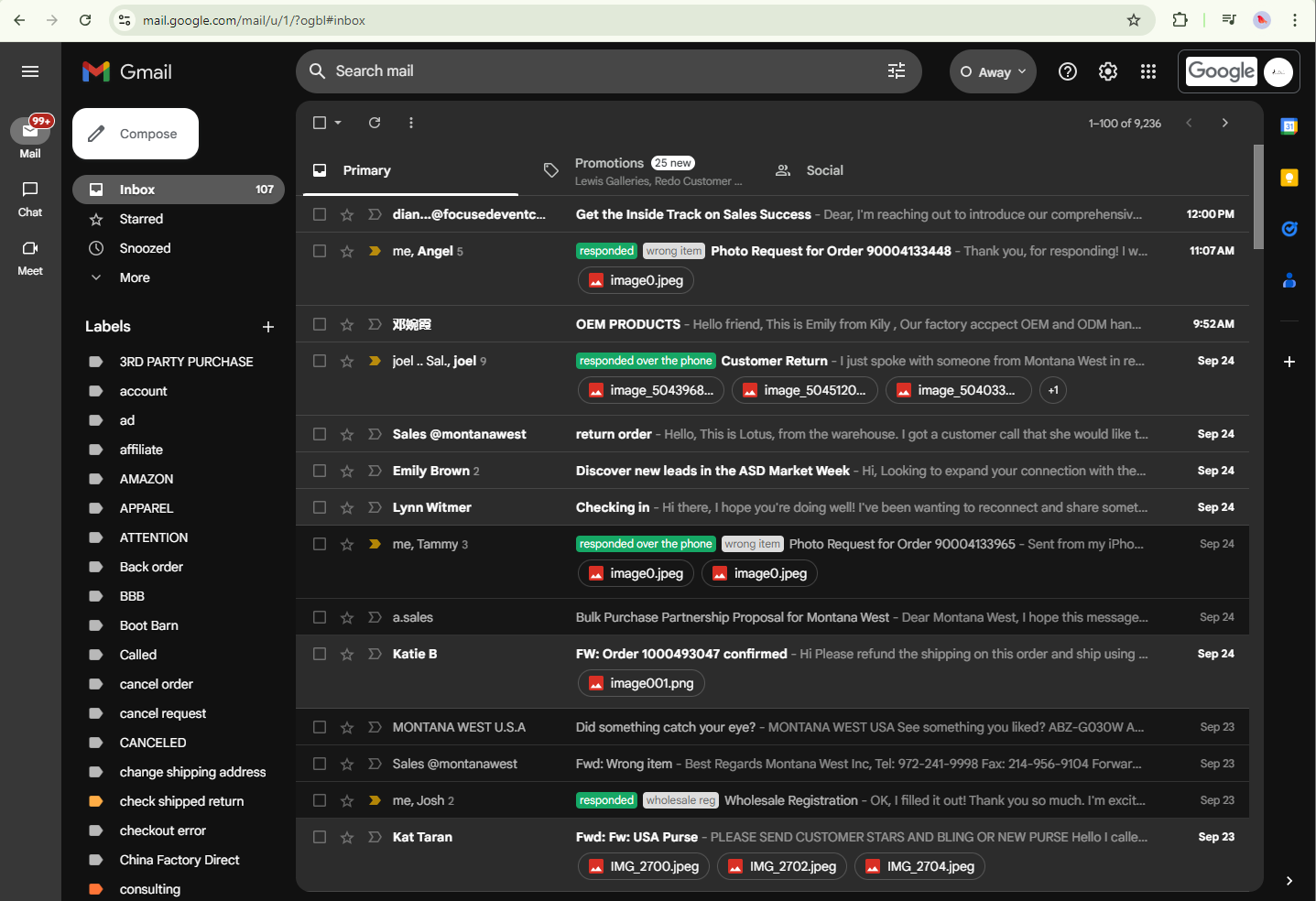Open the image001.png attachment chip
The image size is (1316, 901).
[641, 683]
